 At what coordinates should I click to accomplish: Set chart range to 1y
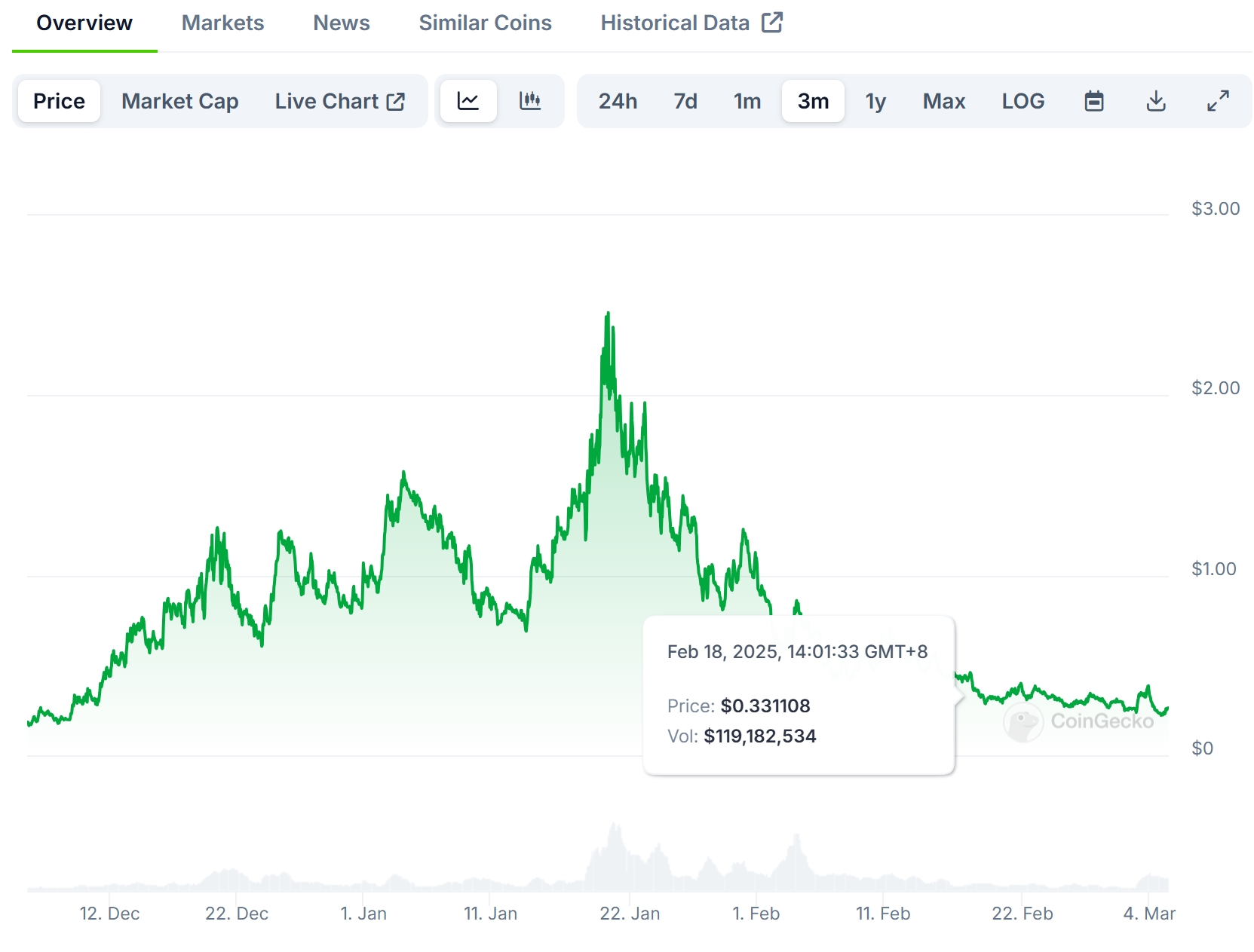point(875,101)
